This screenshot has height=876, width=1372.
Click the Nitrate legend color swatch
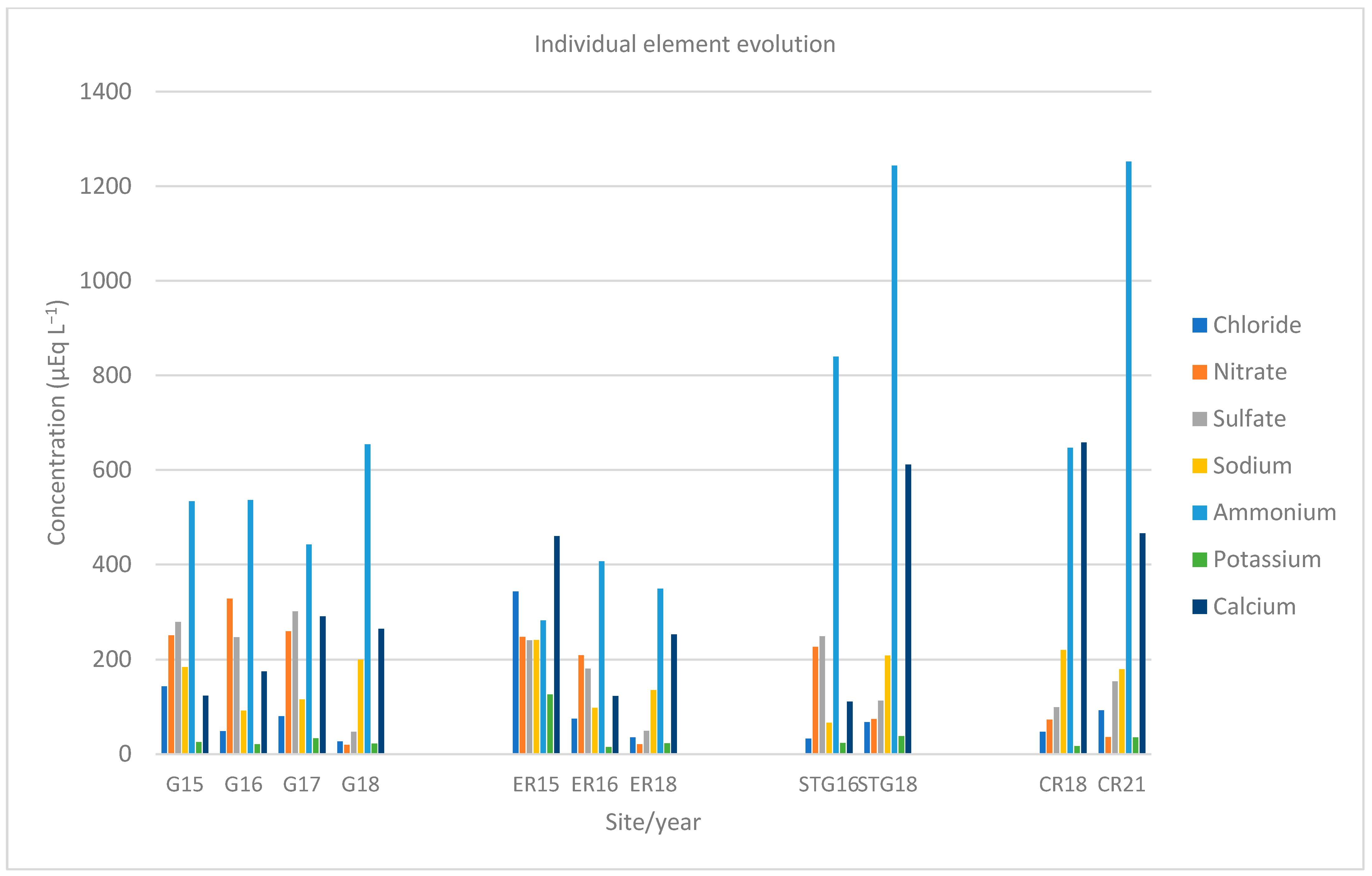(x=1199, y=372)
